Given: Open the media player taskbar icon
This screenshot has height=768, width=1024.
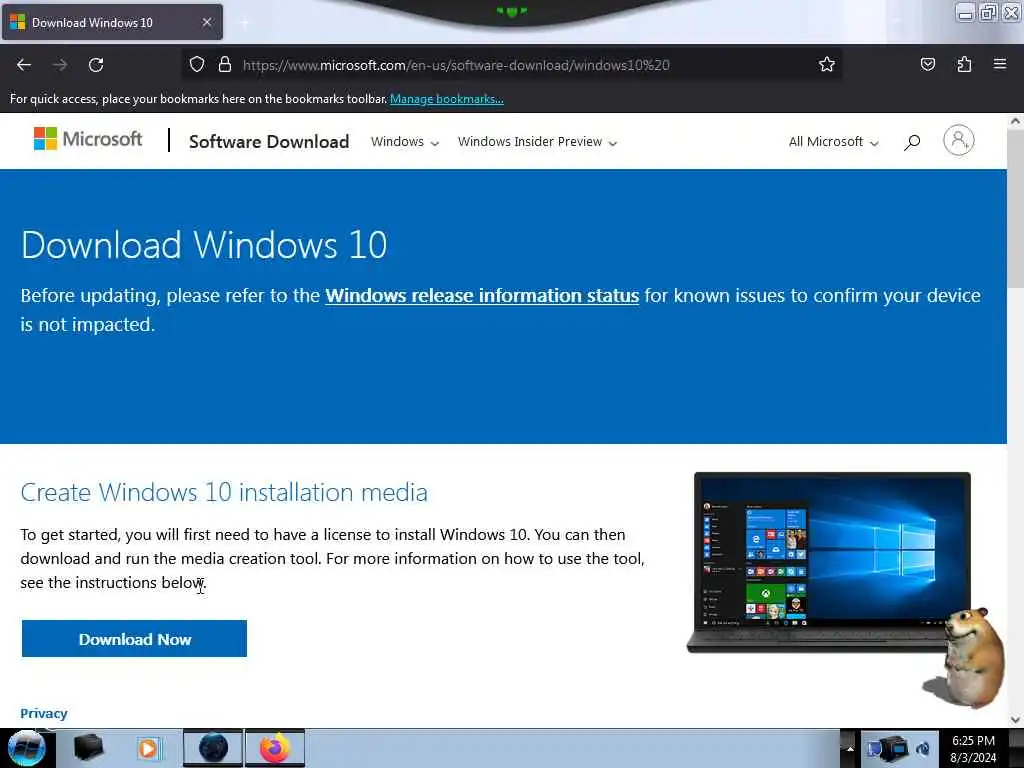Looking at the screenshot, I should tap(148, 748).
